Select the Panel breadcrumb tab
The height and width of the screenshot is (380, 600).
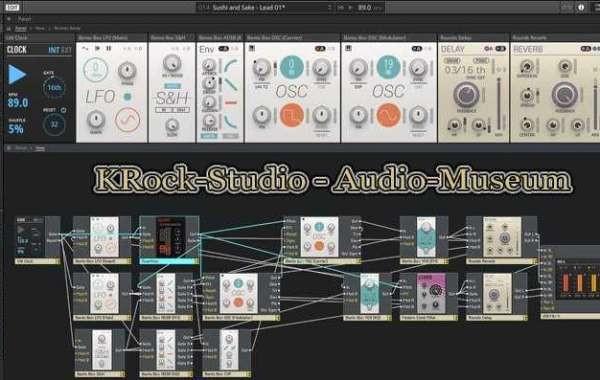tap(21, 28)
